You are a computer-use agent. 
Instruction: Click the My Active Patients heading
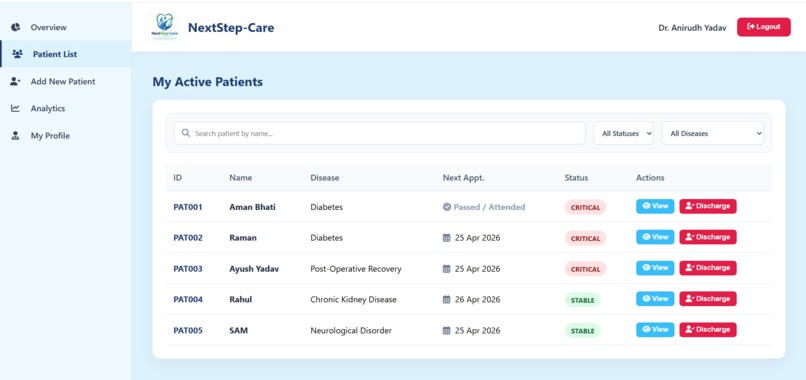pyautogui.click(x=208, y=82)
